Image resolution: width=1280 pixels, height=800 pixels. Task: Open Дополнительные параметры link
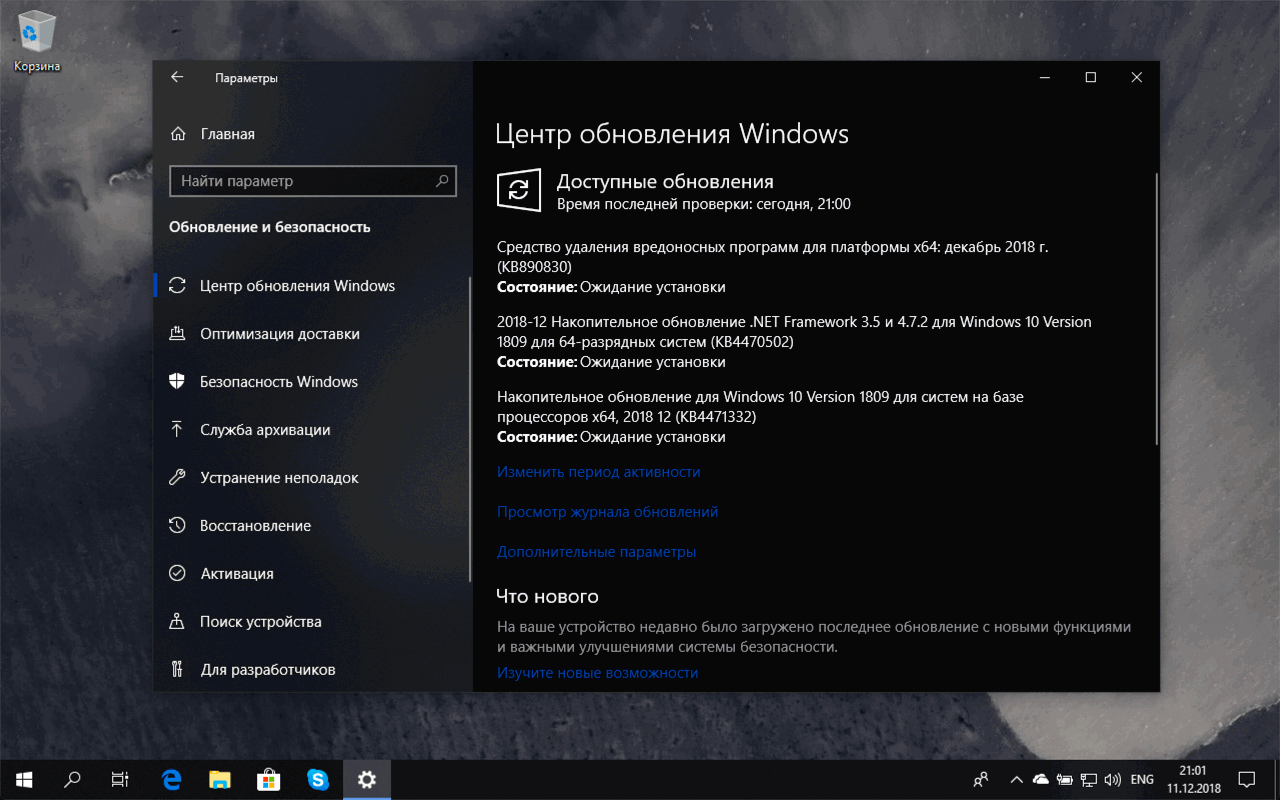[597, 551]
